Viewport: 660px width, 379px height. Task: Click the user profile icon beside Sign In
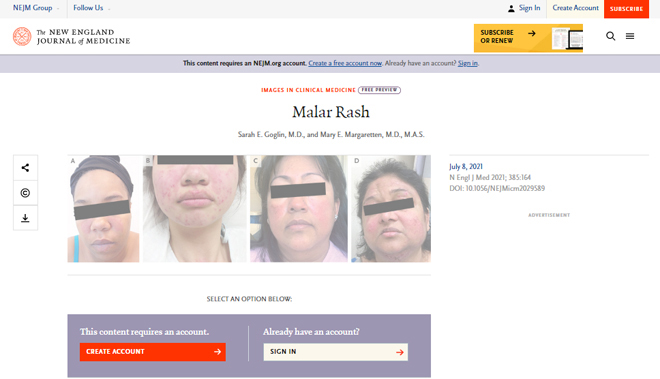[x=511, y=8]
